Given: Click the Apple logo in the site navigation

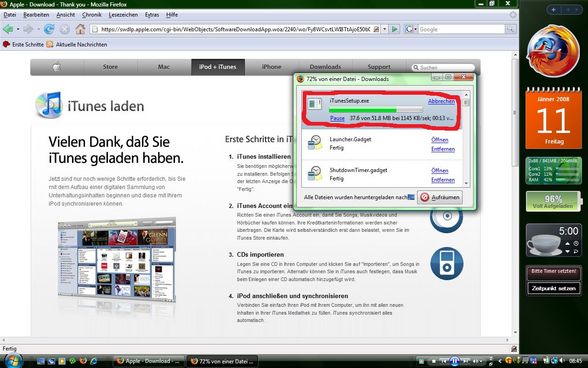Looking at the screenshot, I should coord(56,67).
